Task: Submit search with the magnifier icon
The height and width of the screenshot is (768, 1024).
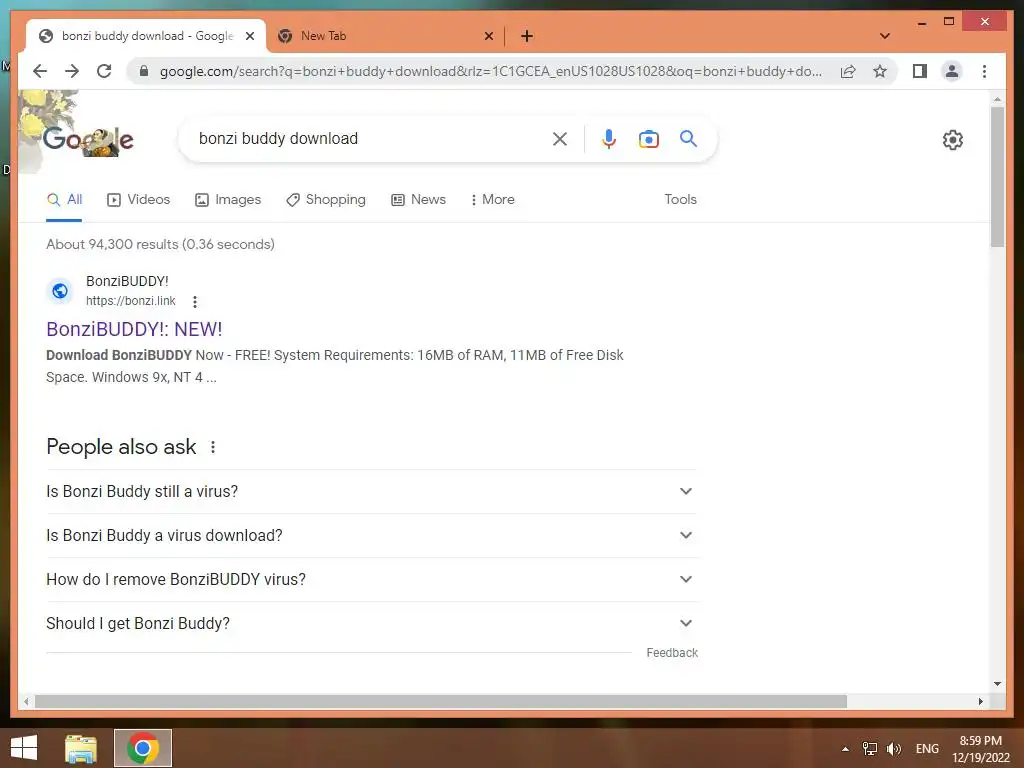Action: 688,138
